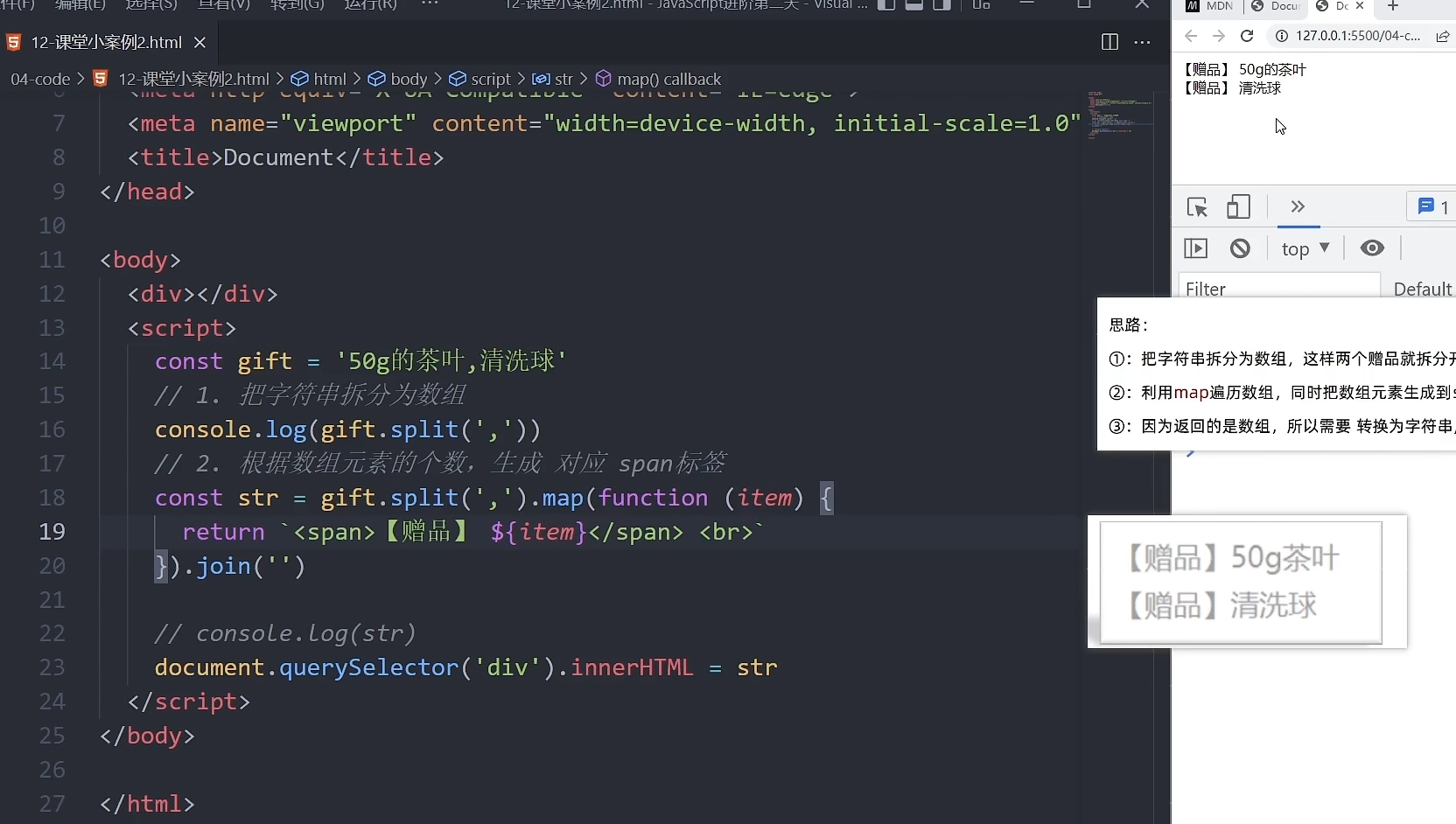Show the overflow menu bar items ellipsis
The height and width of the screenshot is (824, 1456).
[x=430, y=4]
